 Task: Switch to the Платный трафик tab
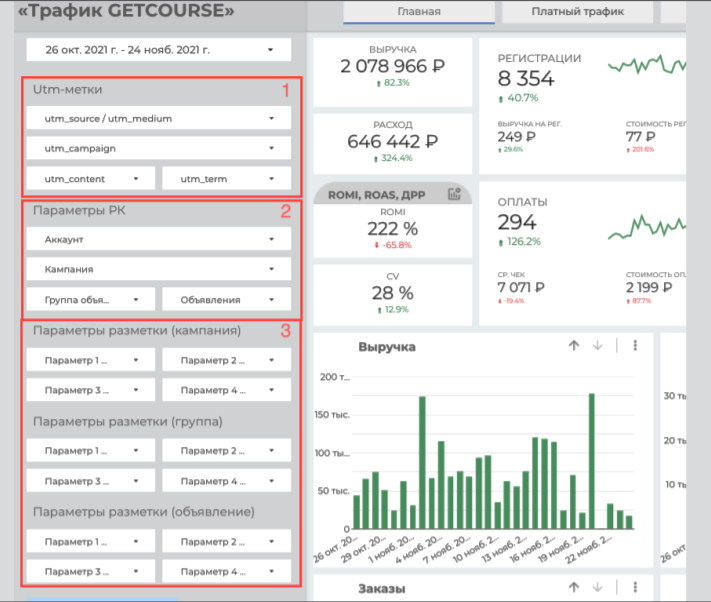[x=578, y=11]
